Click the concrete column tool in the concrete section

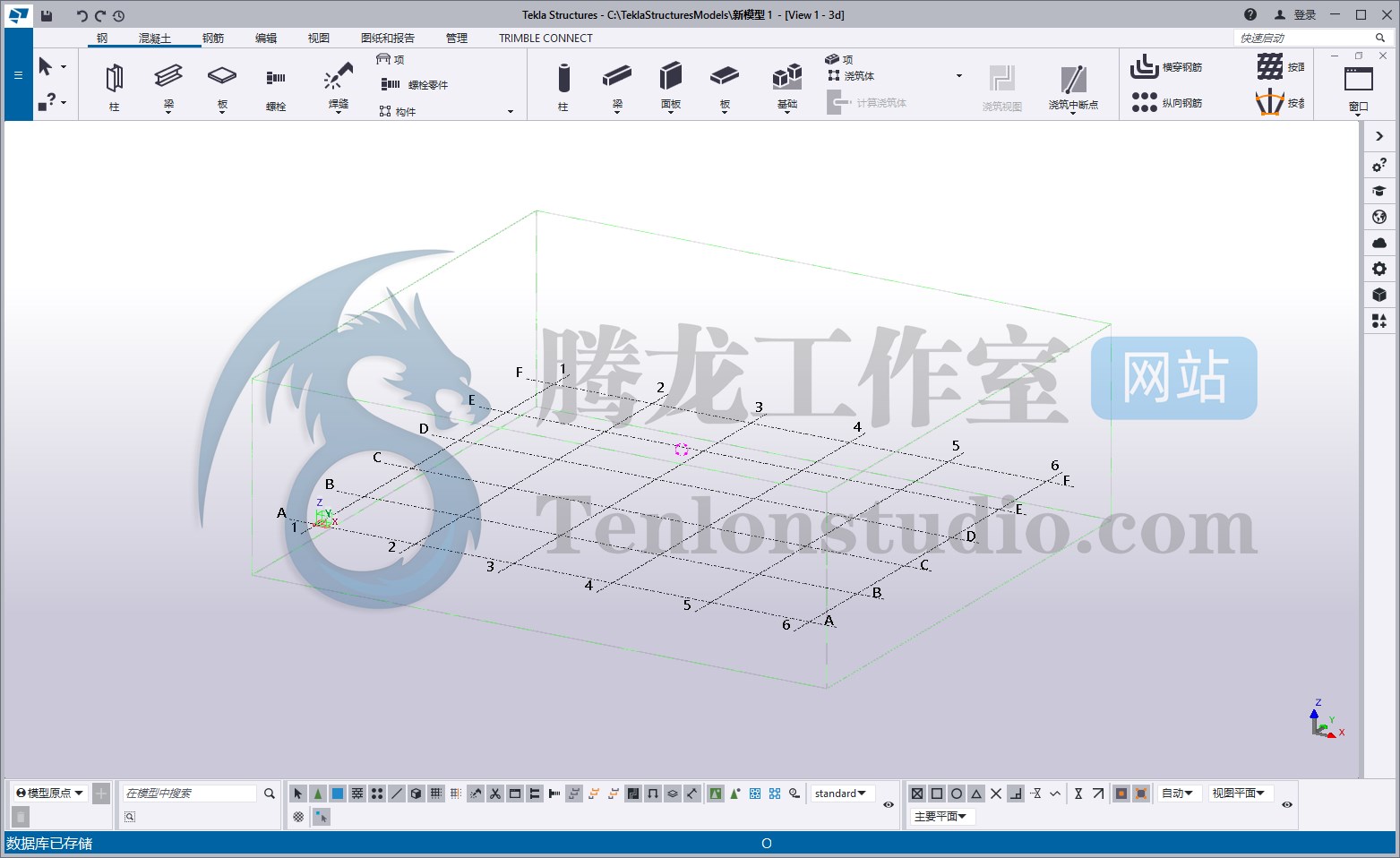pos(563,86)
